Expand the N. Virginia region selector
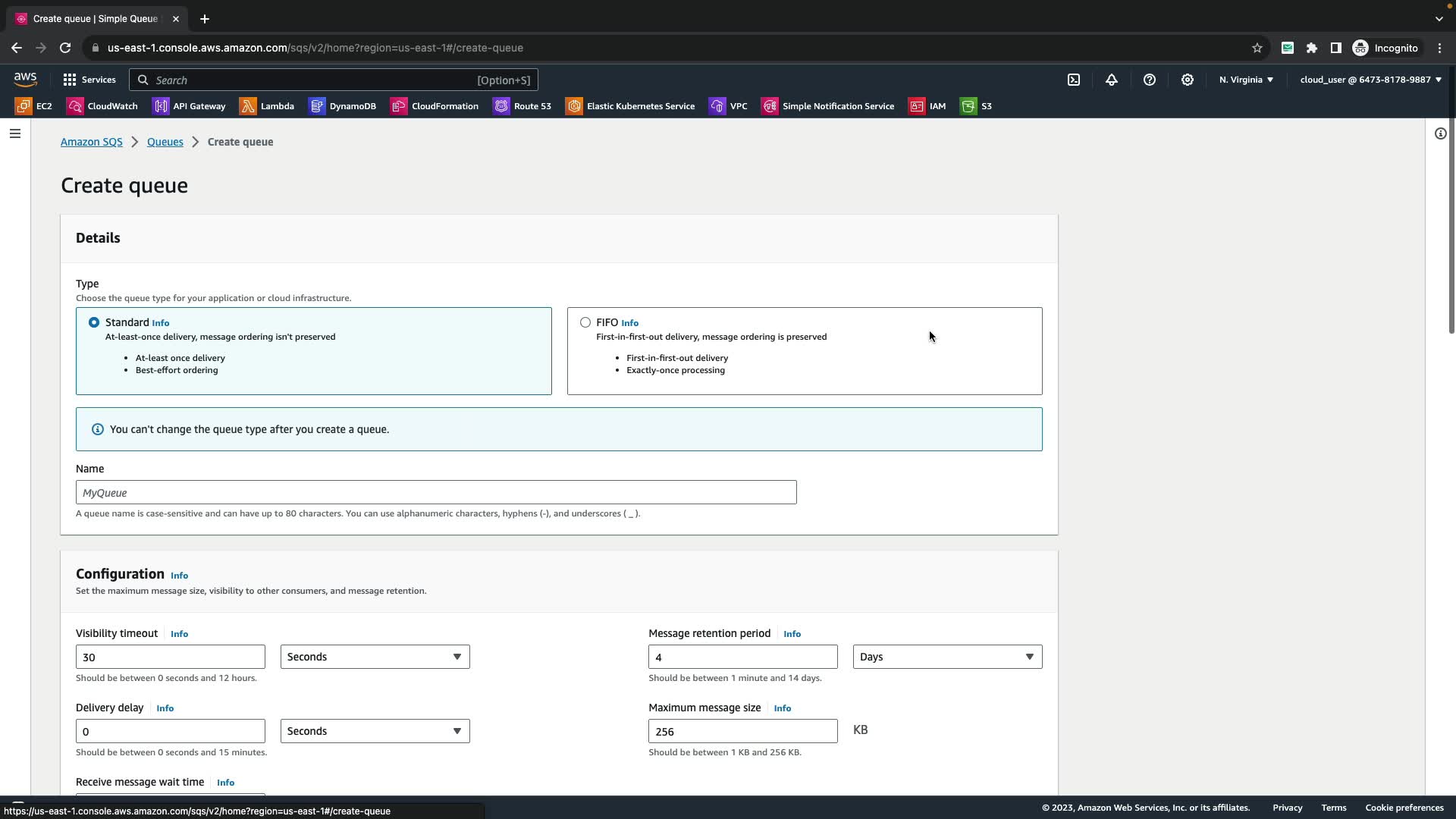This screenshot has height=819, width=1456. tap(1246, 80)
